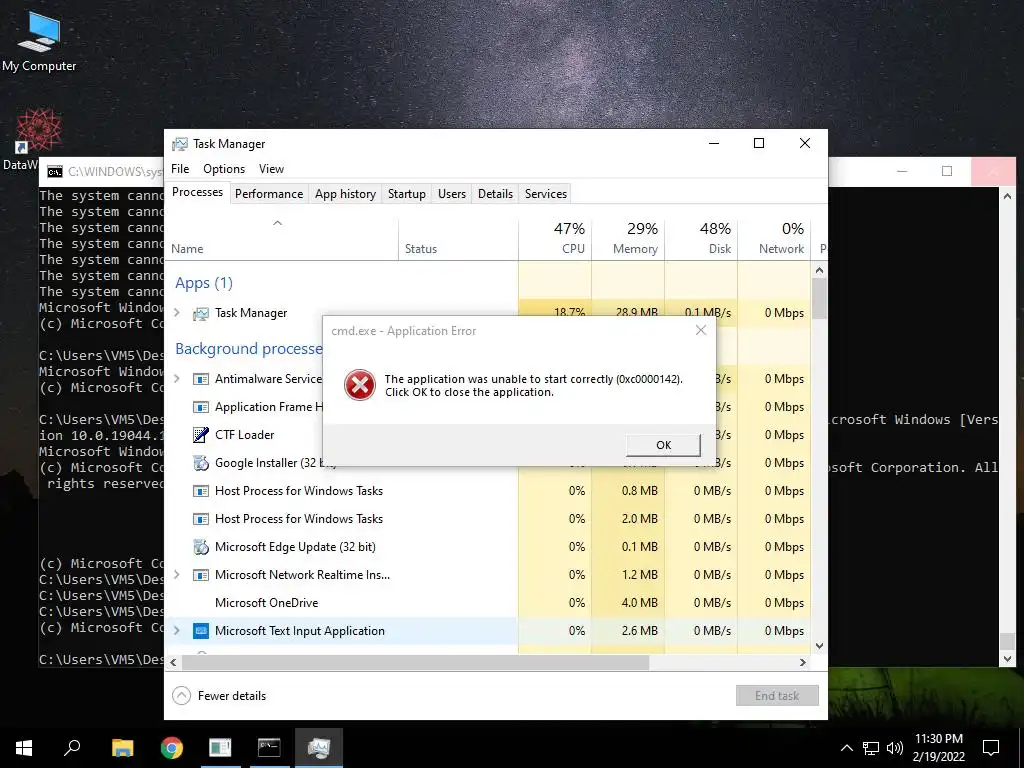Sort processes by Network column

coord(775,238)
